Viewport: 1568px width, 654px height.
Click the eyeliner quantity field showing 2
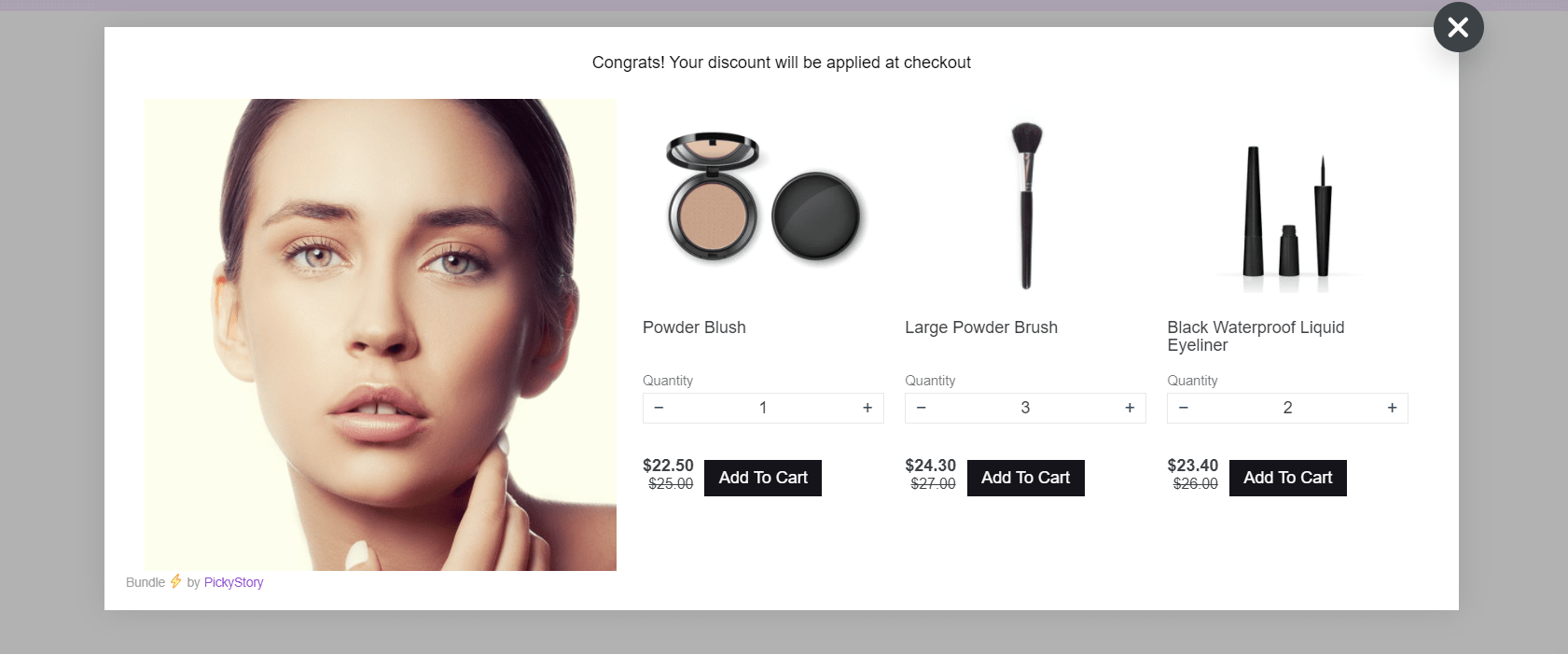tap(1287, 408)
